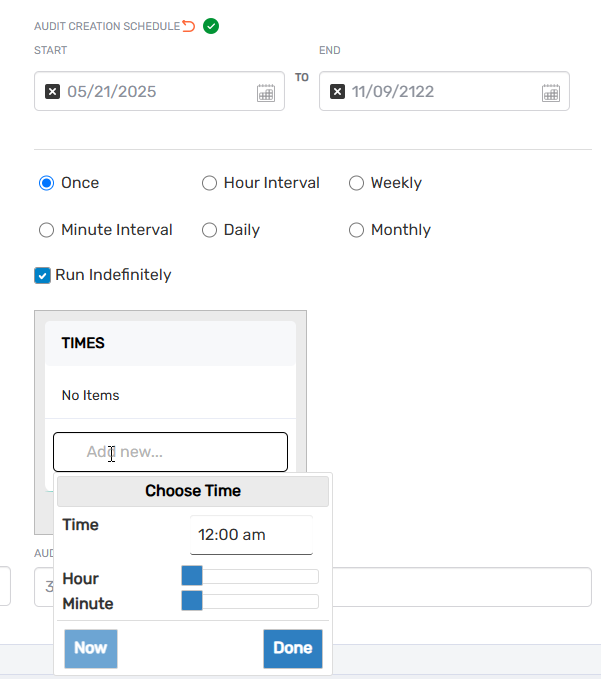Uncheck the Run Indefinitely checkbox
Screen dimensions: 601x679
pos(42,275)
